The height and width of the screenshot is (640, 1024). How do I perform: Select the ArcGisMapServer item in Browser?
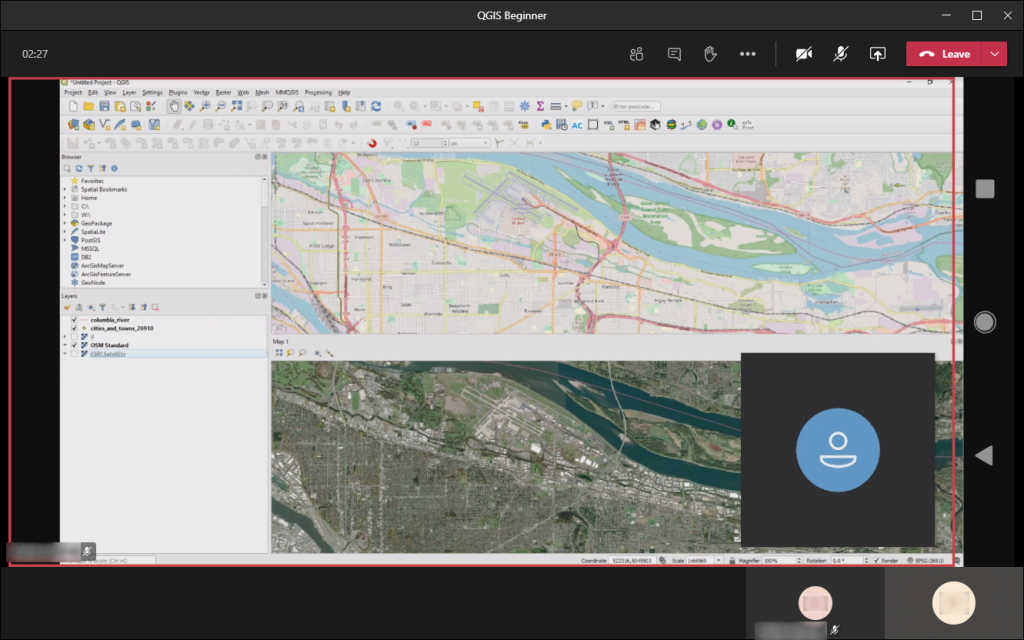[x=103, y=266]
